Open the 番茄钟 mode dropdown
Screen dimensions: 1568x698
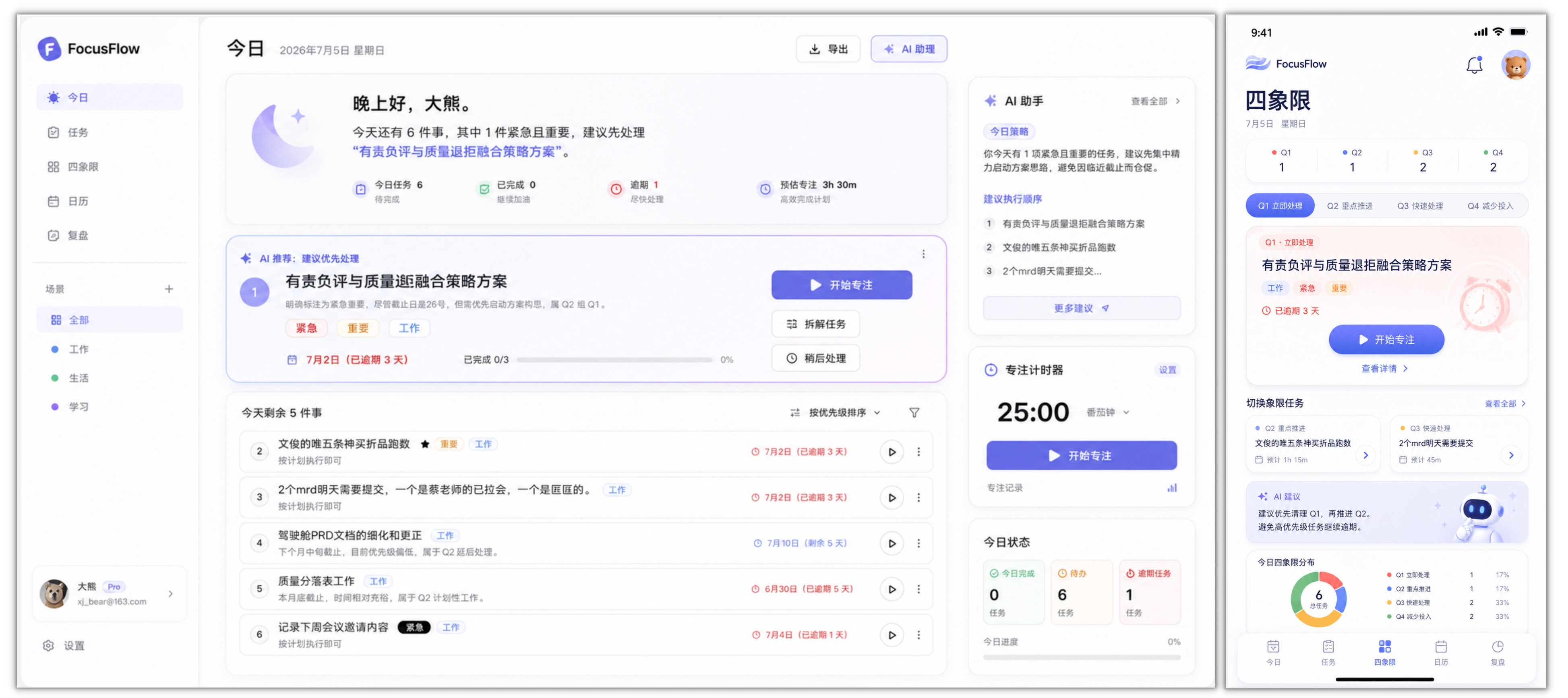tap(1108, 412)
